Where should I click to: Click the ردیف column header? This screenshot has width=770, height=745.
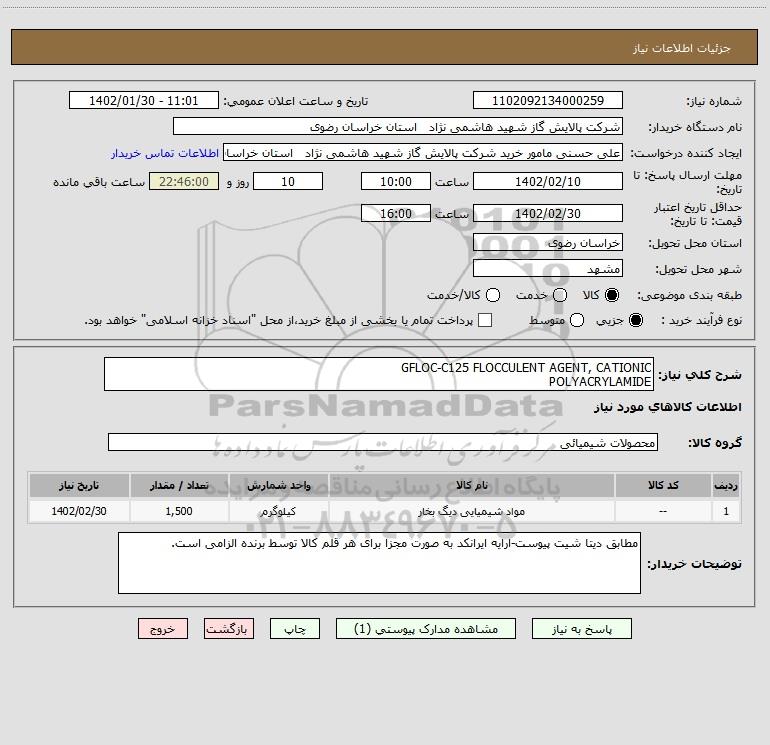[726, 485]
